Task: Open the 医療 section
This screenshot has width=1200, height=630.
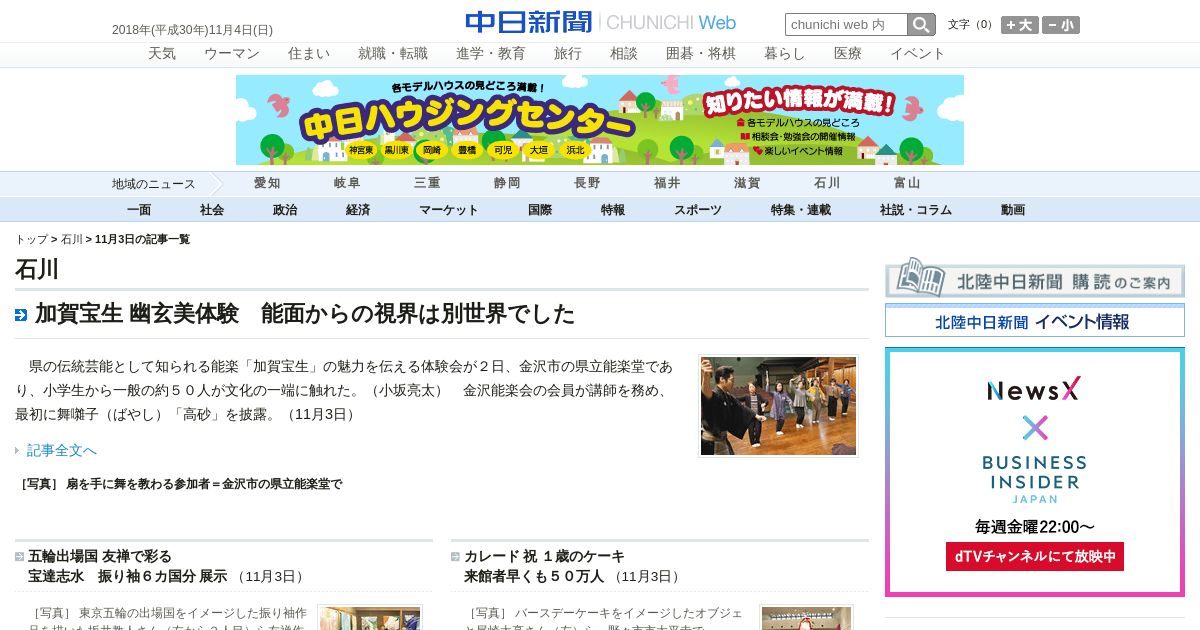Action: [x=848, y=54]
